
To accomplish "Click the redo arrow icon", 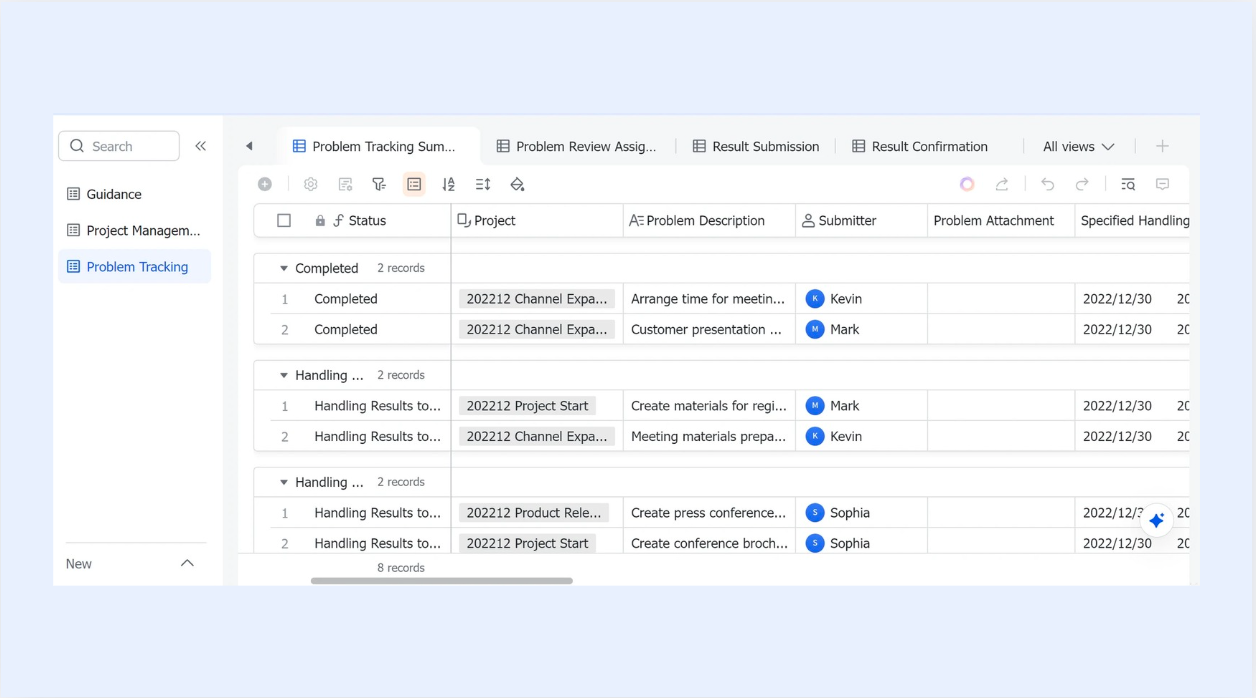I will point(1082,184).
